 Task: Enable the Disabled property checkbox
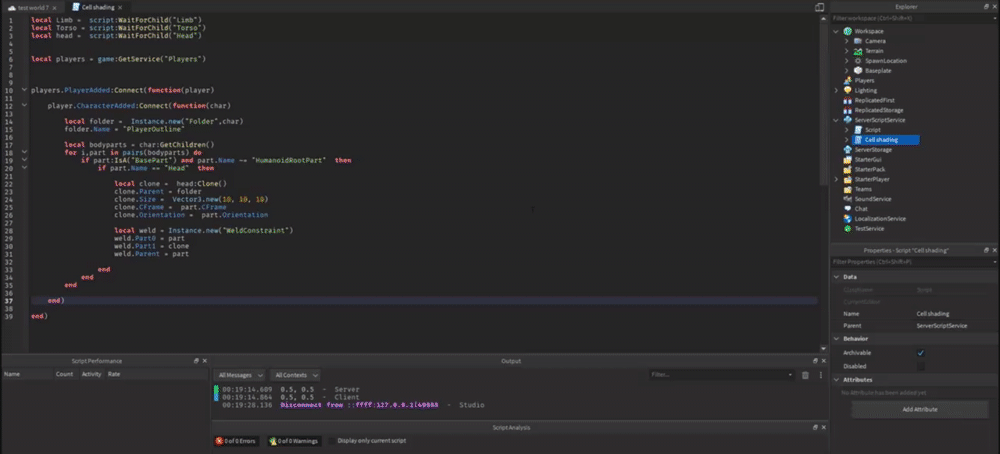[920, 366]
